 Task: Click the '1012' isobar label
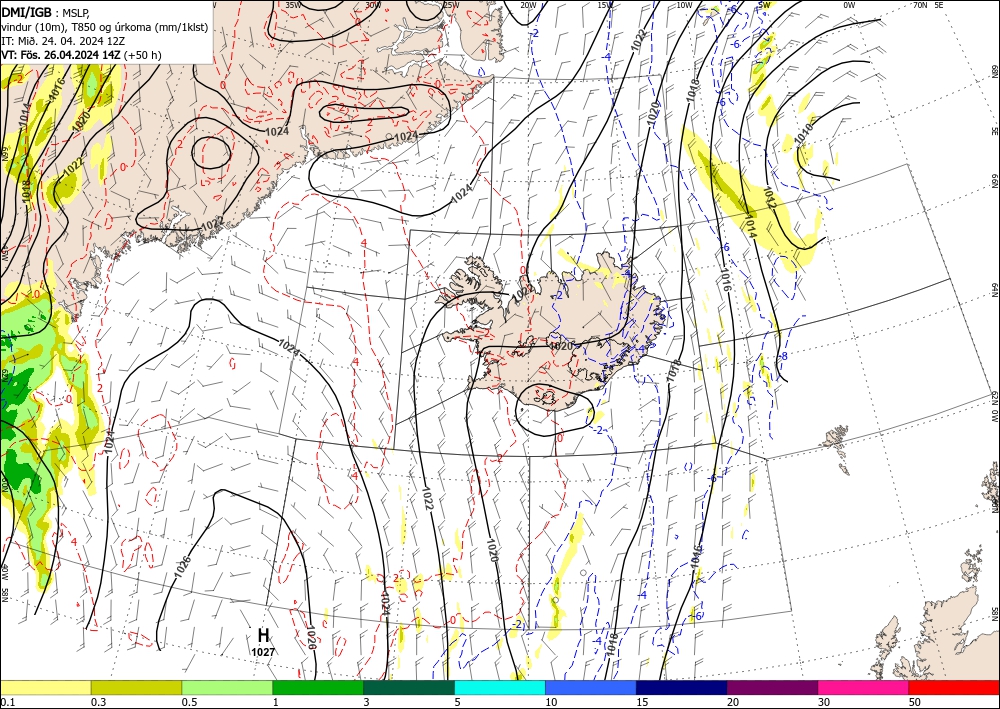coord(768,198)
